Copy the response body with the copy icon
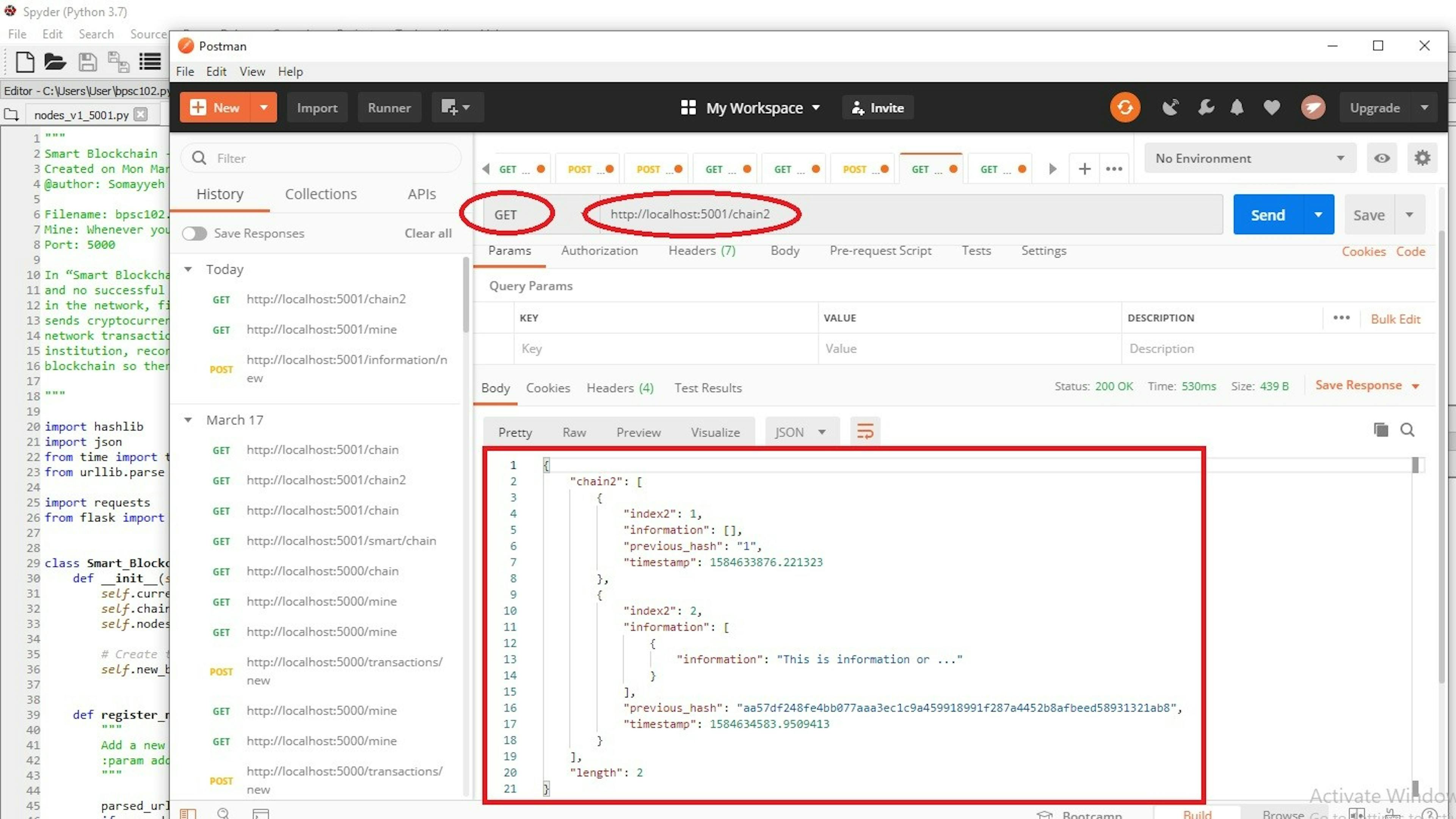This screenshot has height=819, width=1456. pos(1380,430)
